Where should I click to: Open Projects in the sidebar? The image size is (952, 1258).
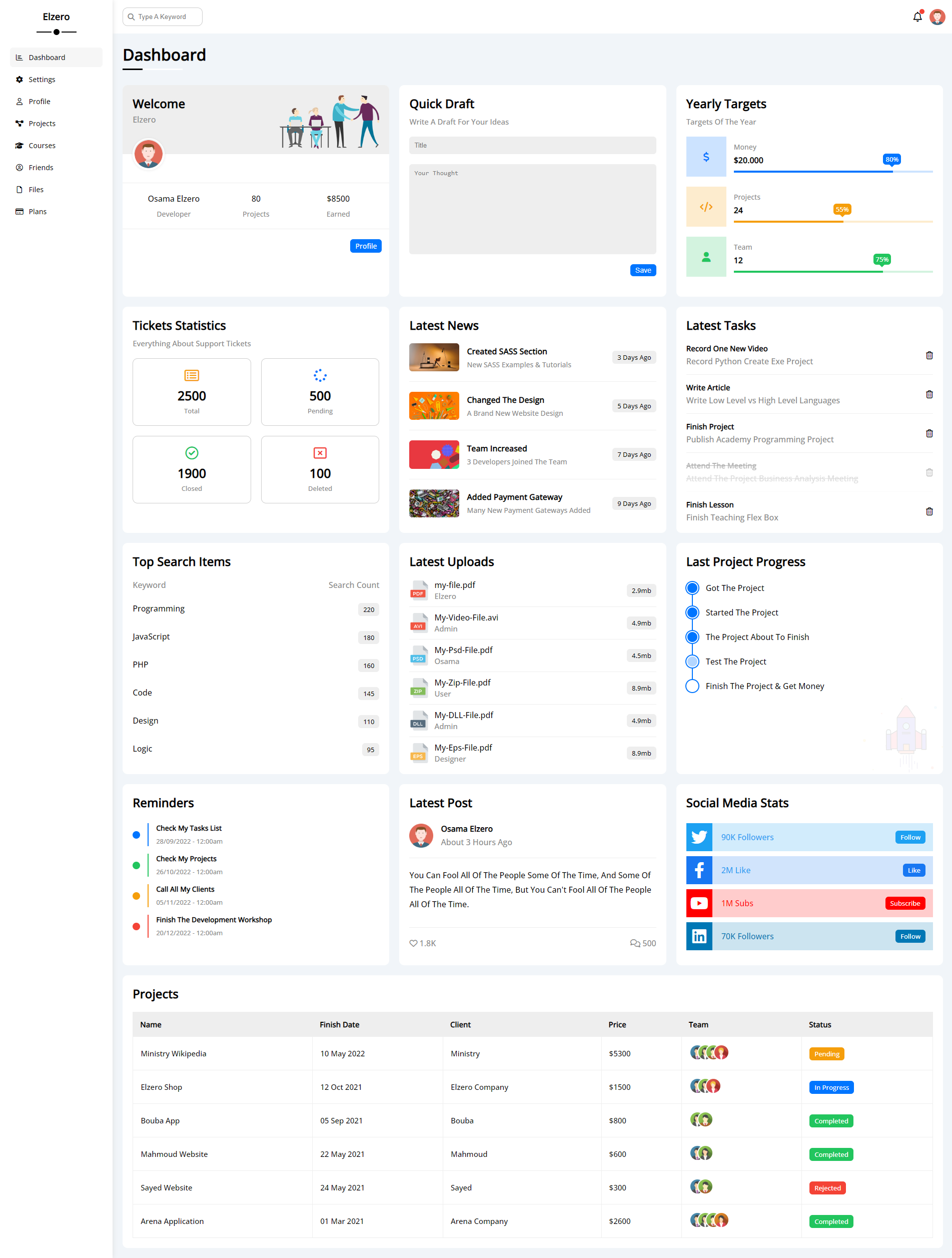tap(57, 124)
